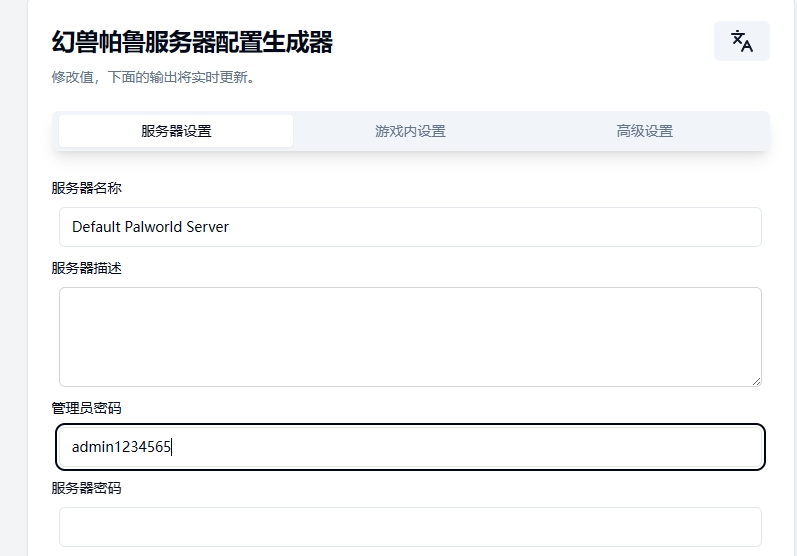Click the word Default in server name
The height and width of the screenshot is (556, 797).
tap(96, 227)
